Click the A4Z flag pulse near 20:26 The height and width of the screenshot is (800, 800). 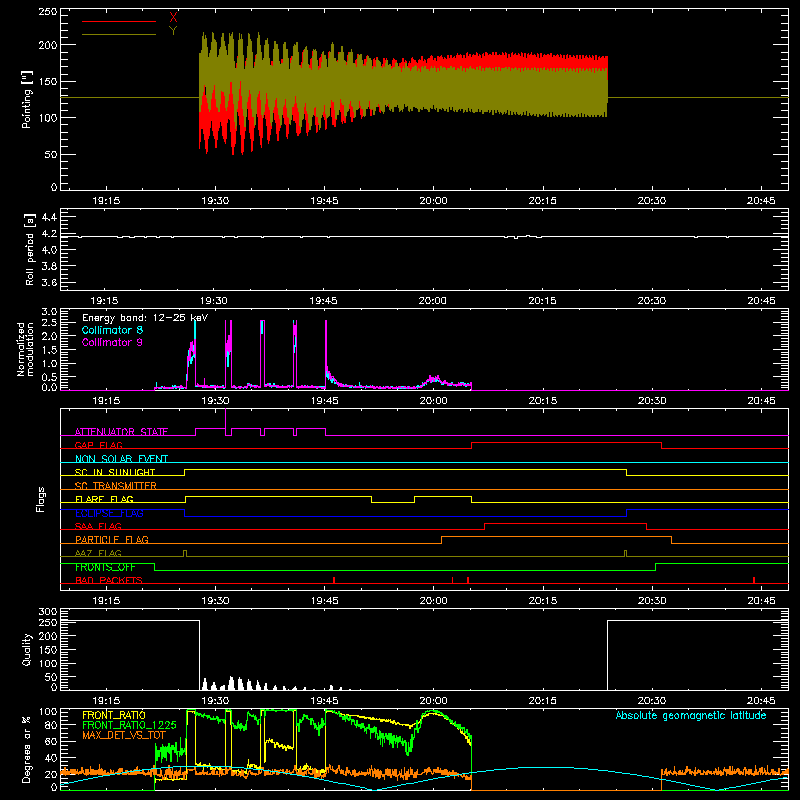point(626,554)
